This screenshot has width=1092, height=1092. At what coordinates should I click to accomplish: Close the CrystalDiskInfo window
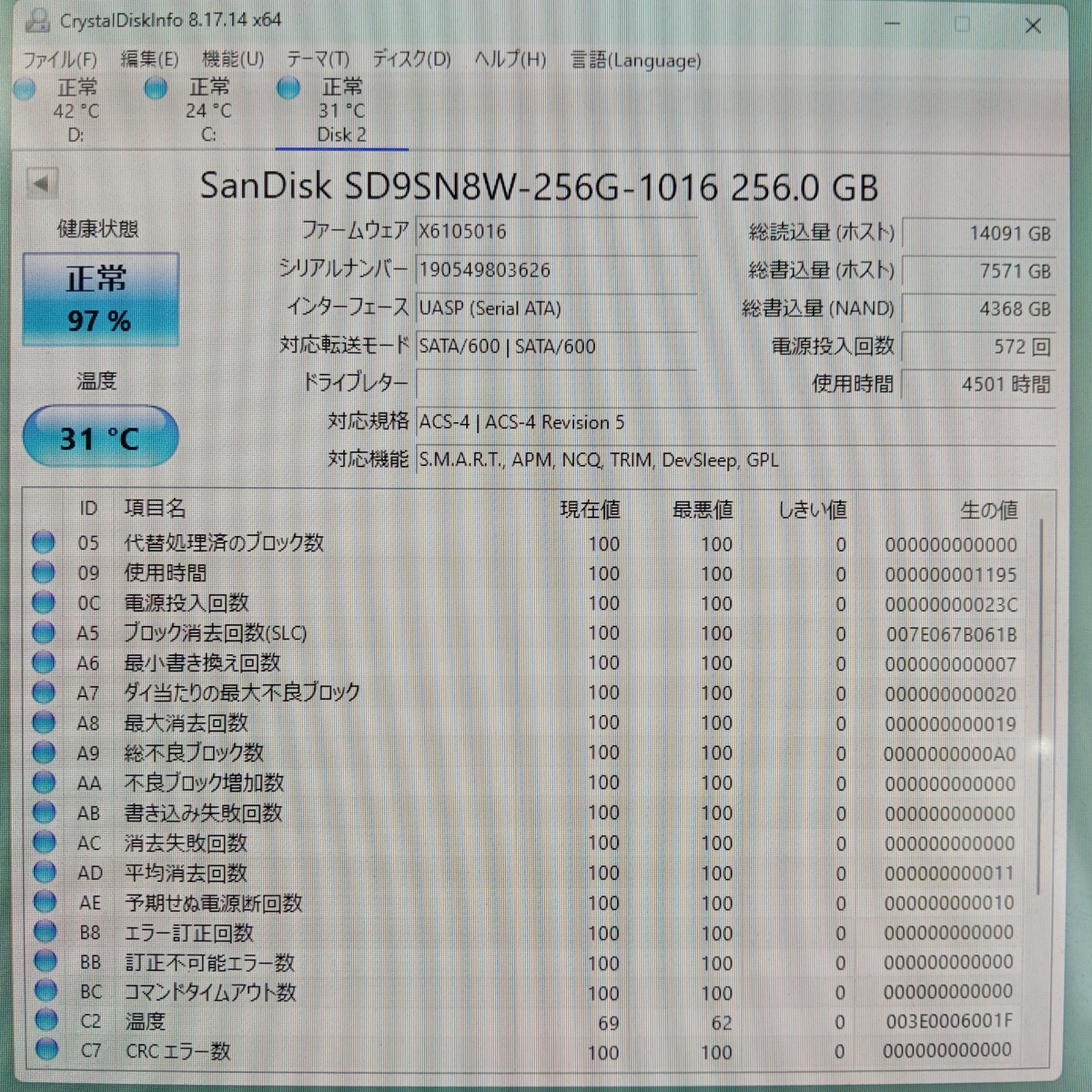[x=1033, y=25]
